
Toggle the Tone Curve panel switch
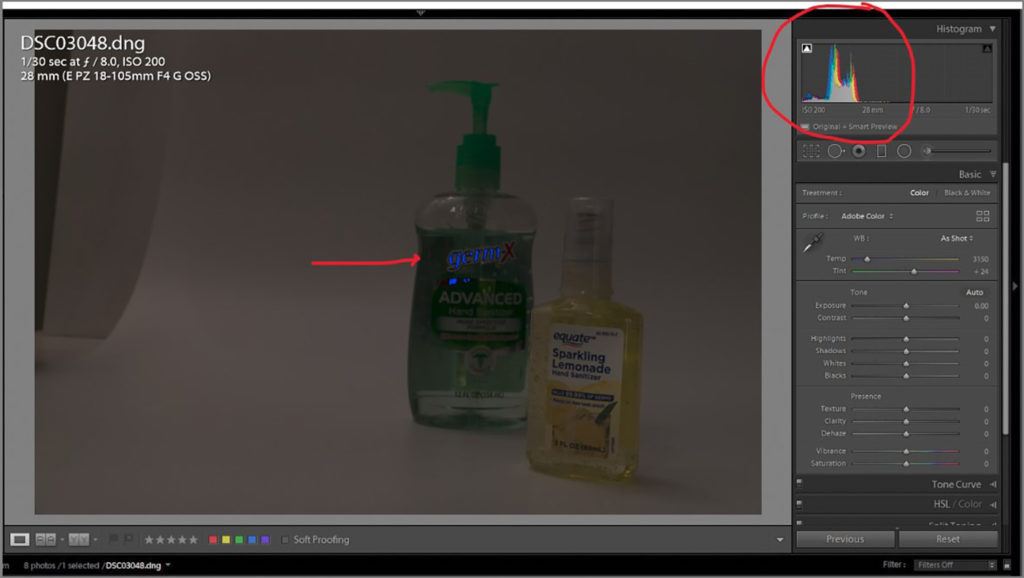tap(800, 484)
